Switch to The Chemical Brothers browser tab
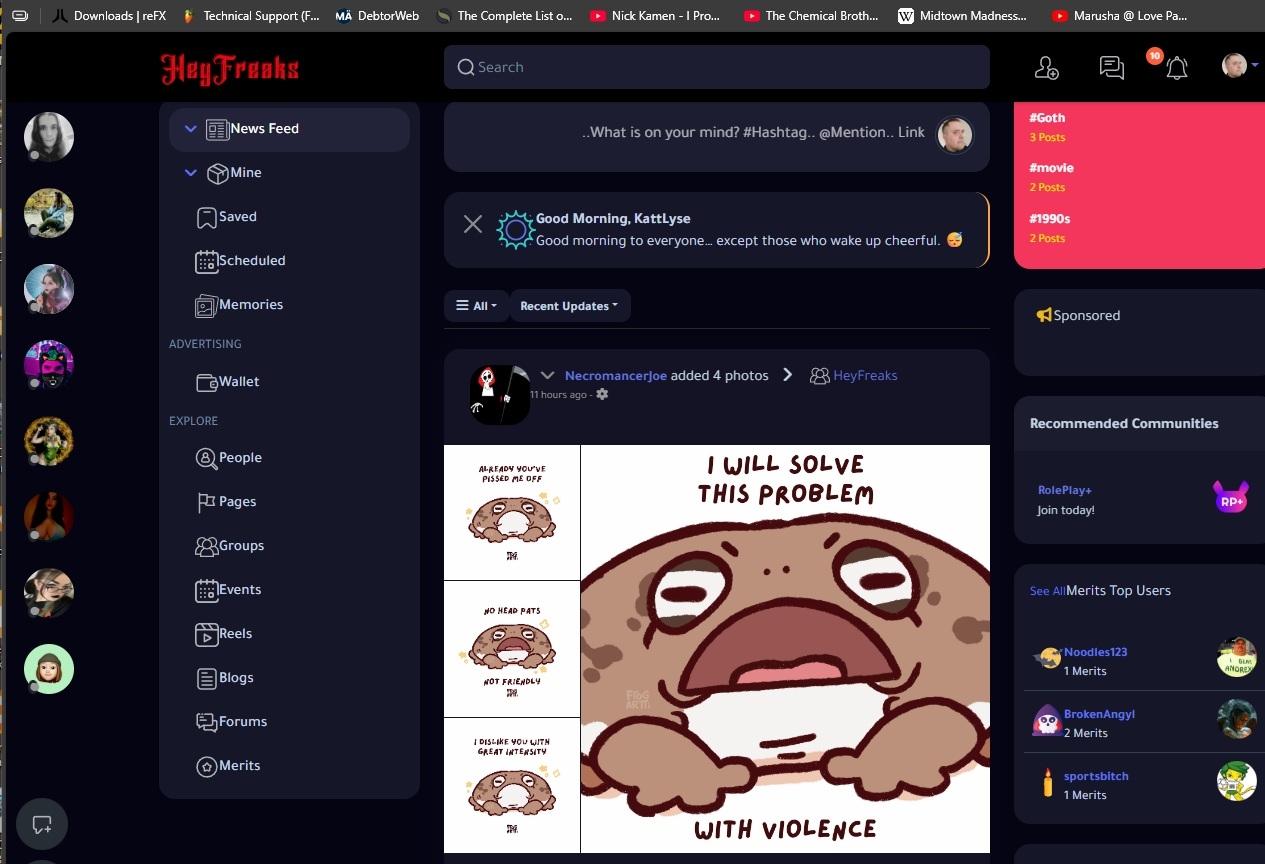 click(811, 16)
